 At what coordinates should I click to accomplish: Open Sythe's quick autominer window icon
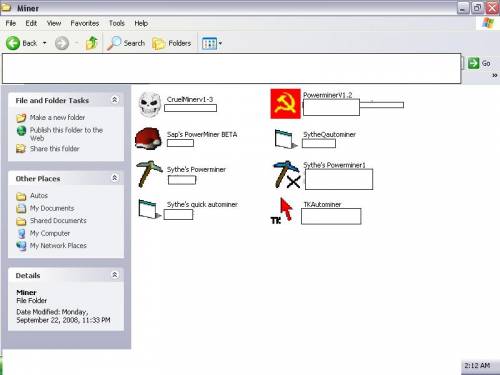coord(149,209)
